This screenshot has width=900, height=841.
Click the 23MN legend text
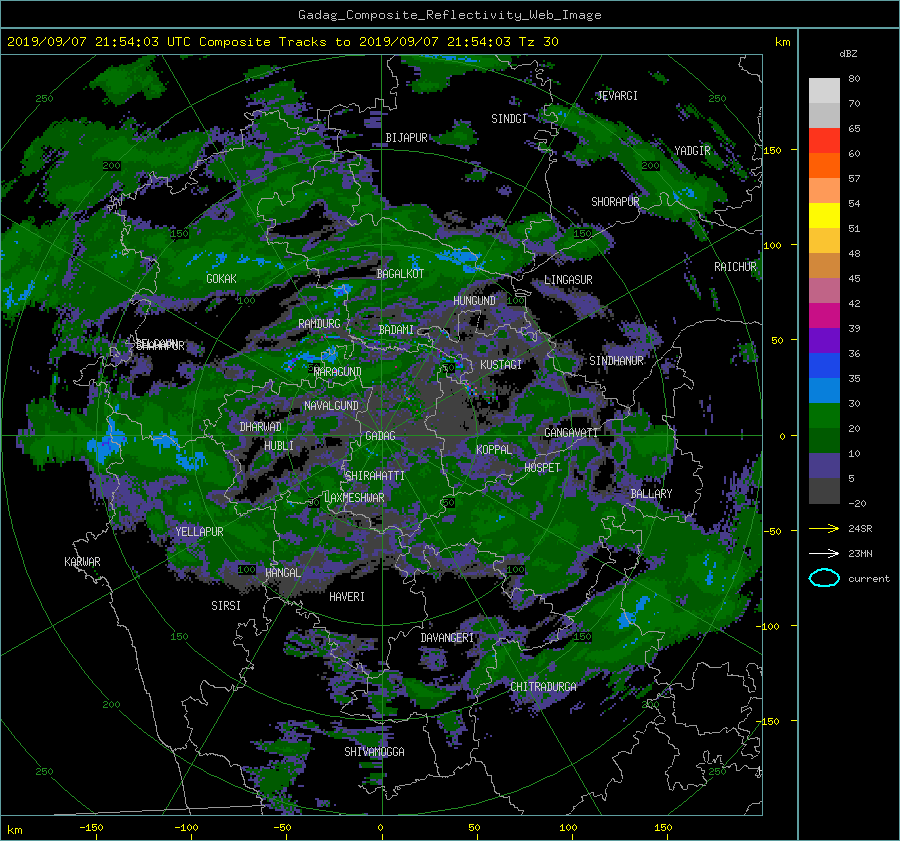click(x=860, y=553)
